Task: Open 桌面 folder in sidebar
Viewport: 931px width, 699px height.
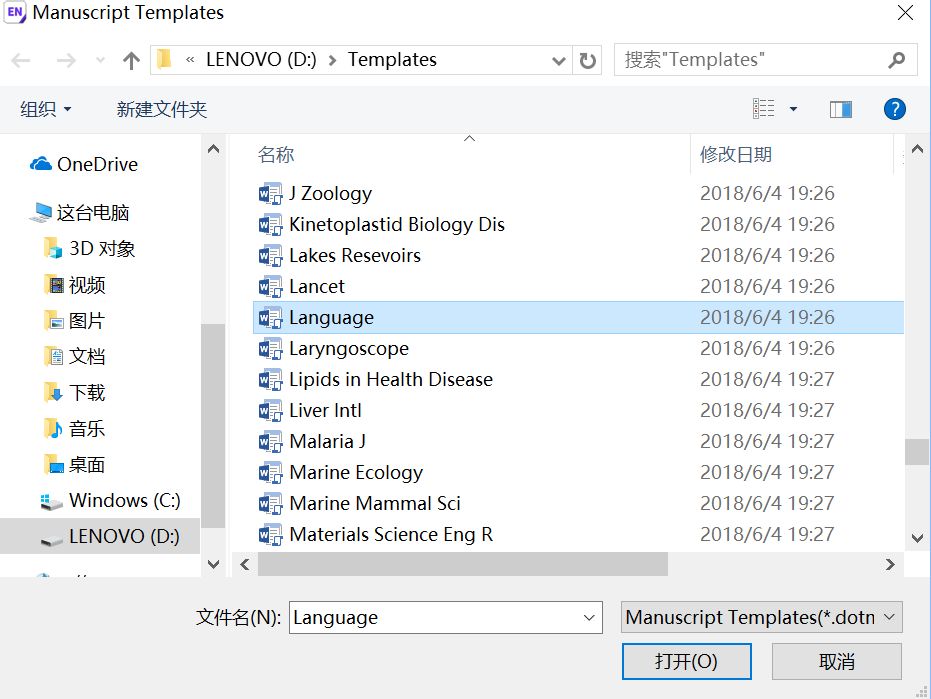Action: pos(75,464)
